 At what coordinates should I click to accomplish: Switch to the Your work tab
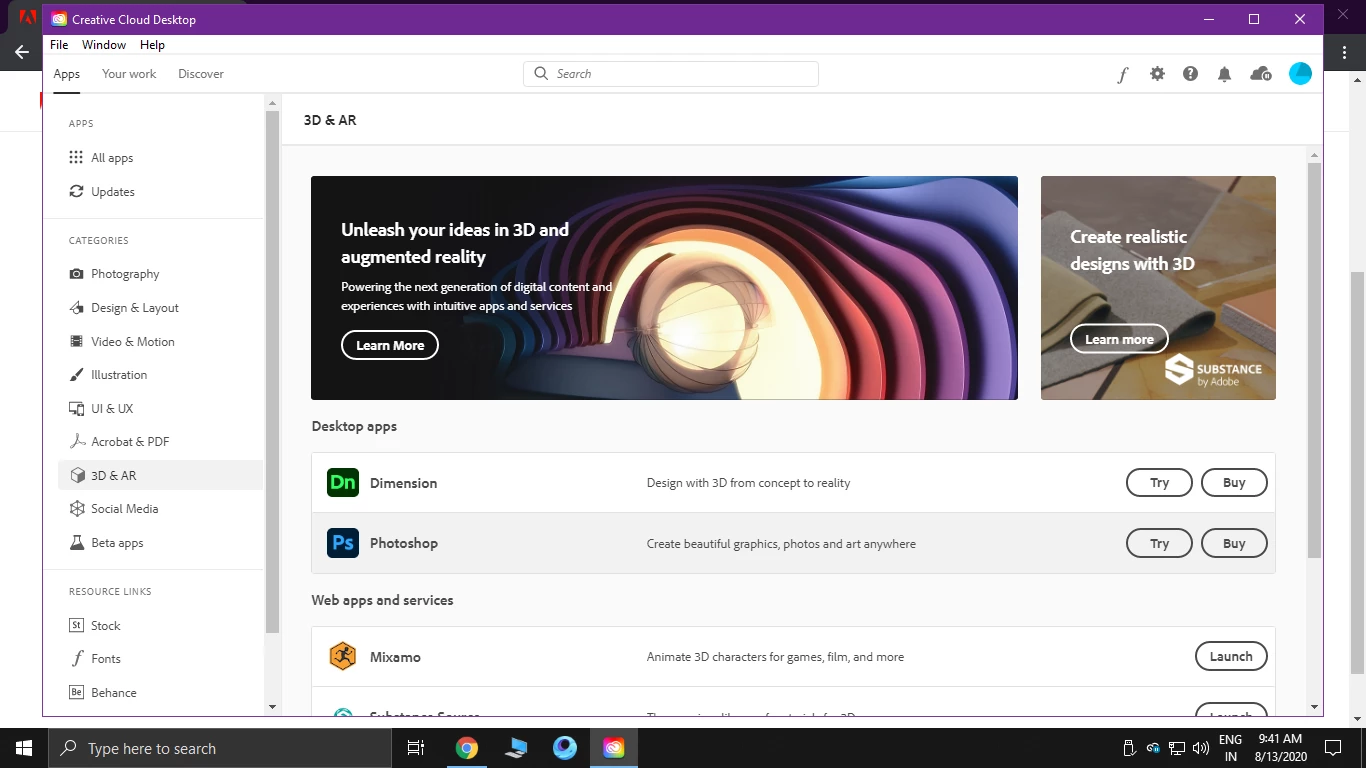(x=129, y=74)
